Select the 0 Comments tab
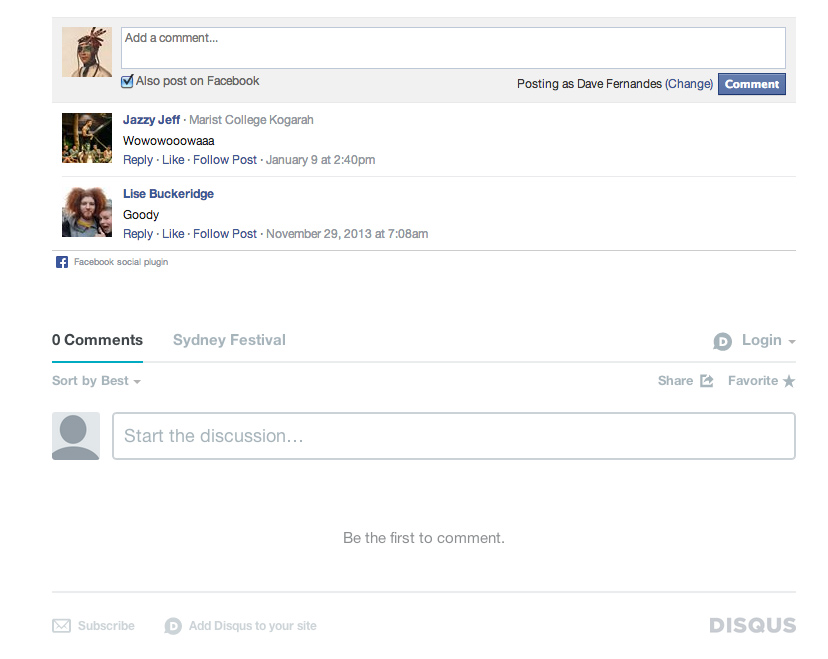828x659 pixels. (97, 340)
